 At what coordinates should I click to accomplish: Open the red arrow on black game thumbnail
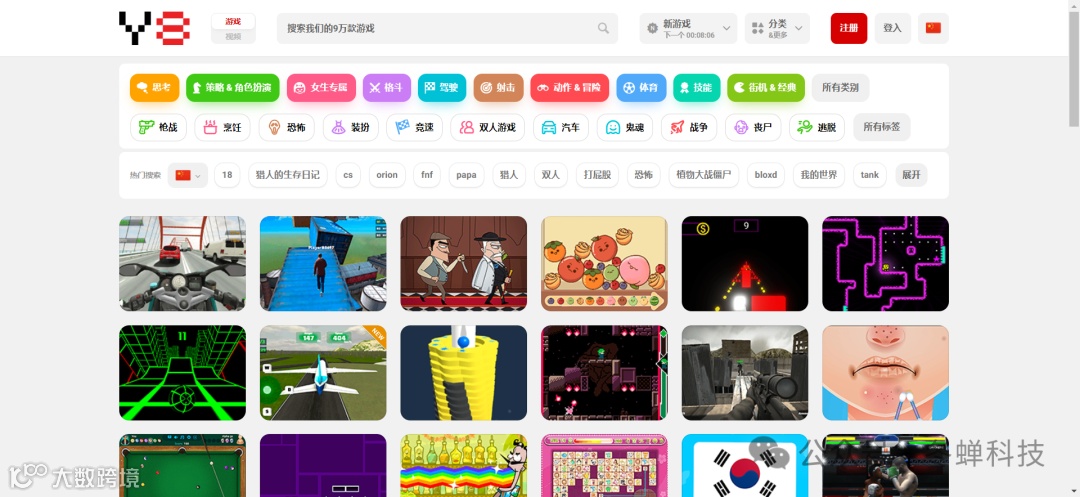click(x=745, y=264)
